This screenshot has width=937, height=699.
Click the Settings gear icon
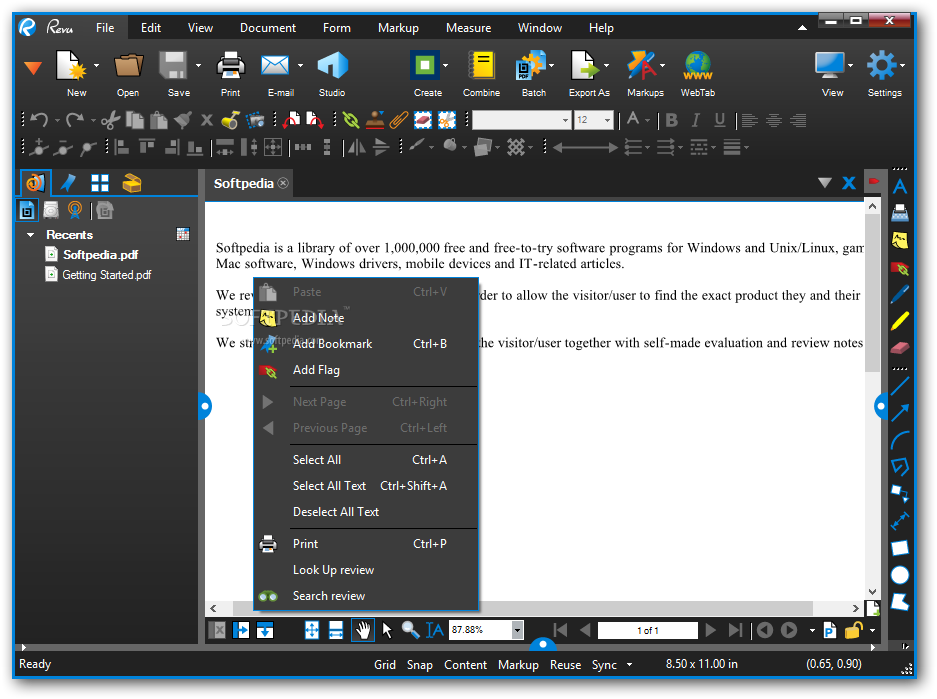point(882,65)
